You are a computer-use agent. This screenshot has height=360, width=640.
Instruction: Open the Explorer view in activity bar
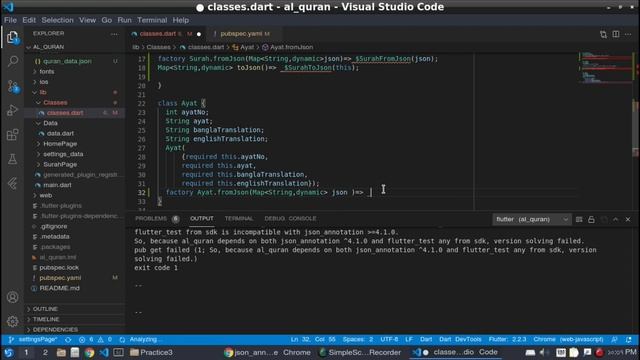tap(12, 38)
